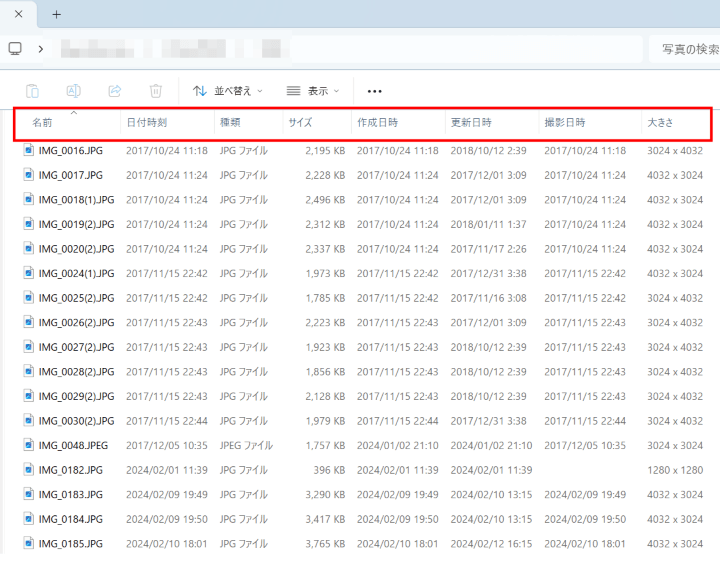This screenshot has width=720, height=576.
Task: Select file IMG_0025(2).JPG
Action: coord(76,298)
